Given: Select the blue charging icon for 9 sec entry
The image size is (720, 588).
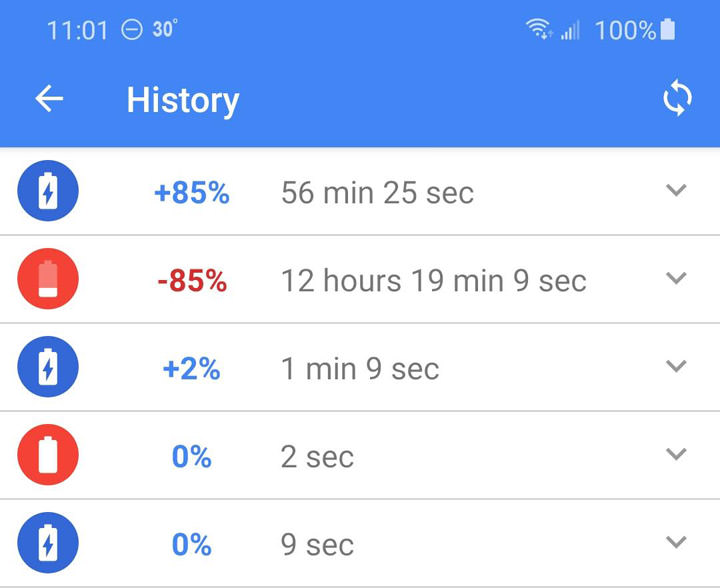Looking at the screenshot, I should click(47, 545).
